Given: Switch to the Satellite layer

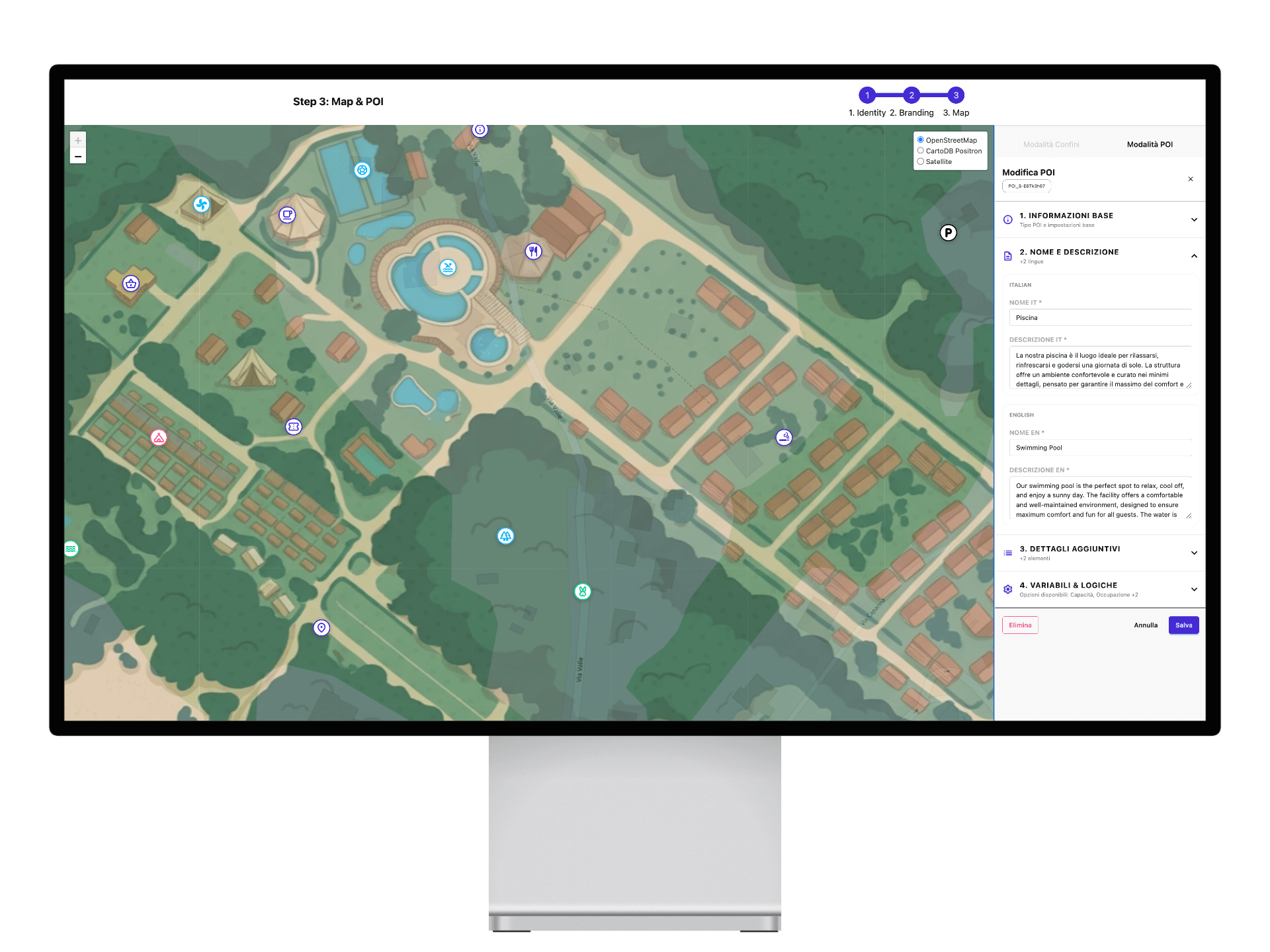Looking at the screenshot, I should [920, 161].
